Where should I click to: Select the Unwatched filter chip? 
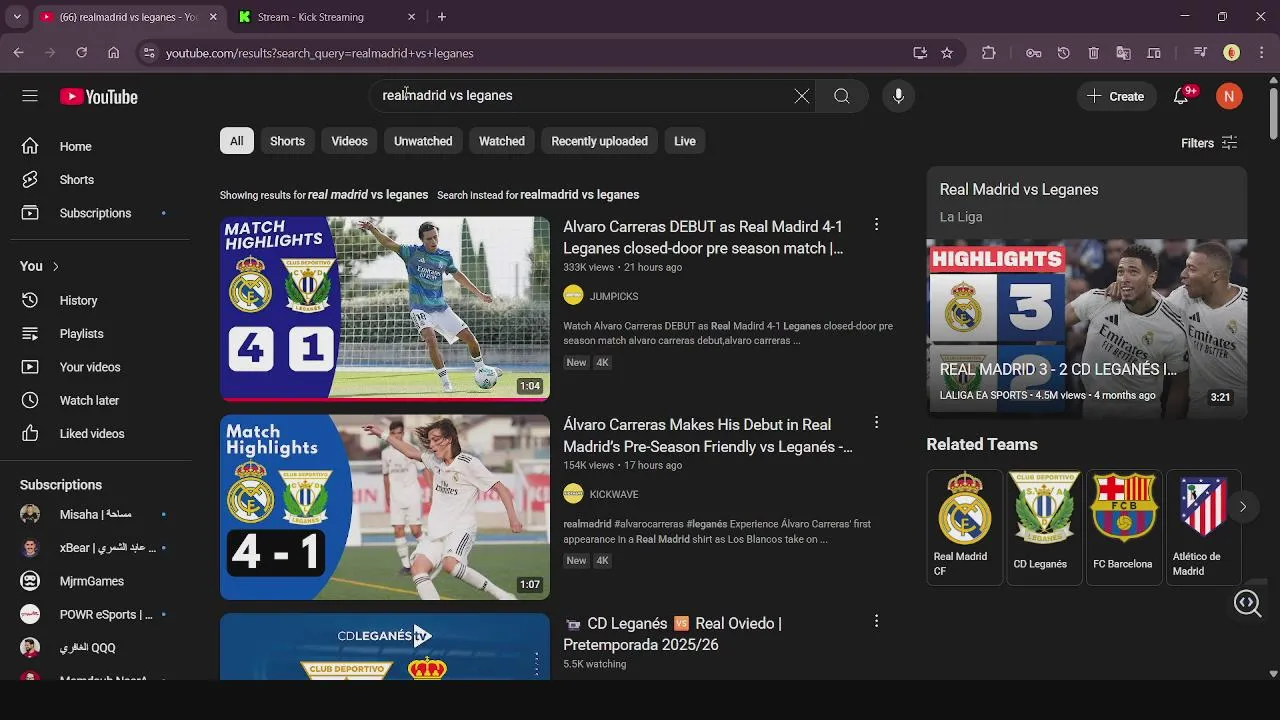tap(423, 141)
